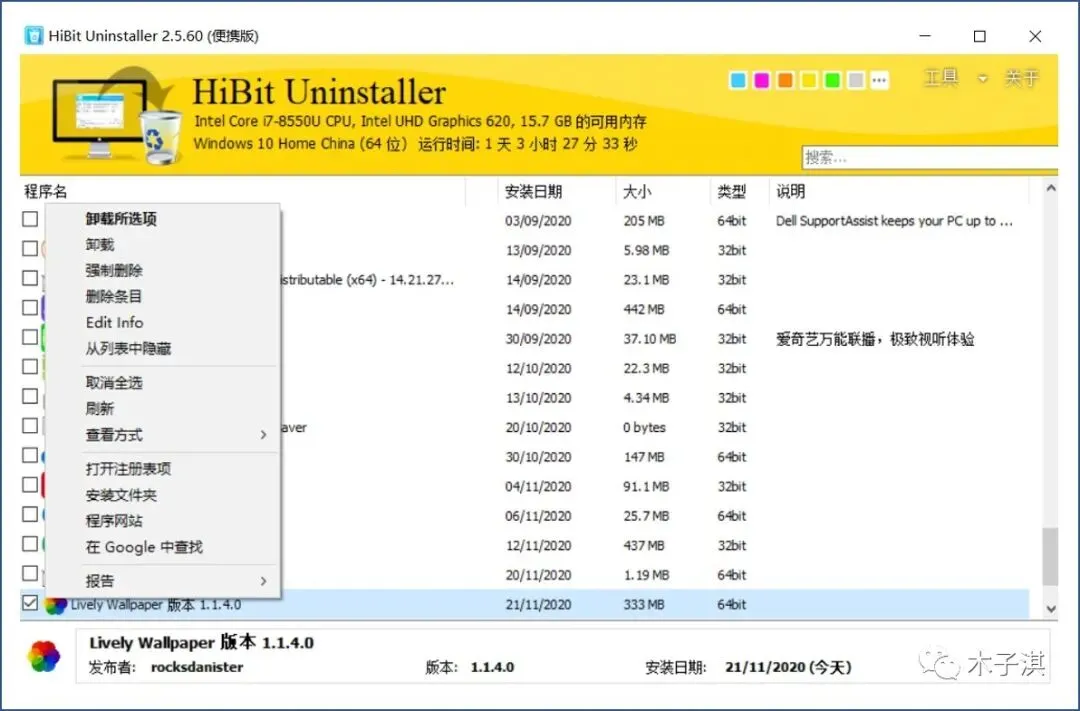Image resolution: width=1080 pixels, height=711 pixels.
Task: Select 强制删除 from context menu
Action: (x=114, y=271)
